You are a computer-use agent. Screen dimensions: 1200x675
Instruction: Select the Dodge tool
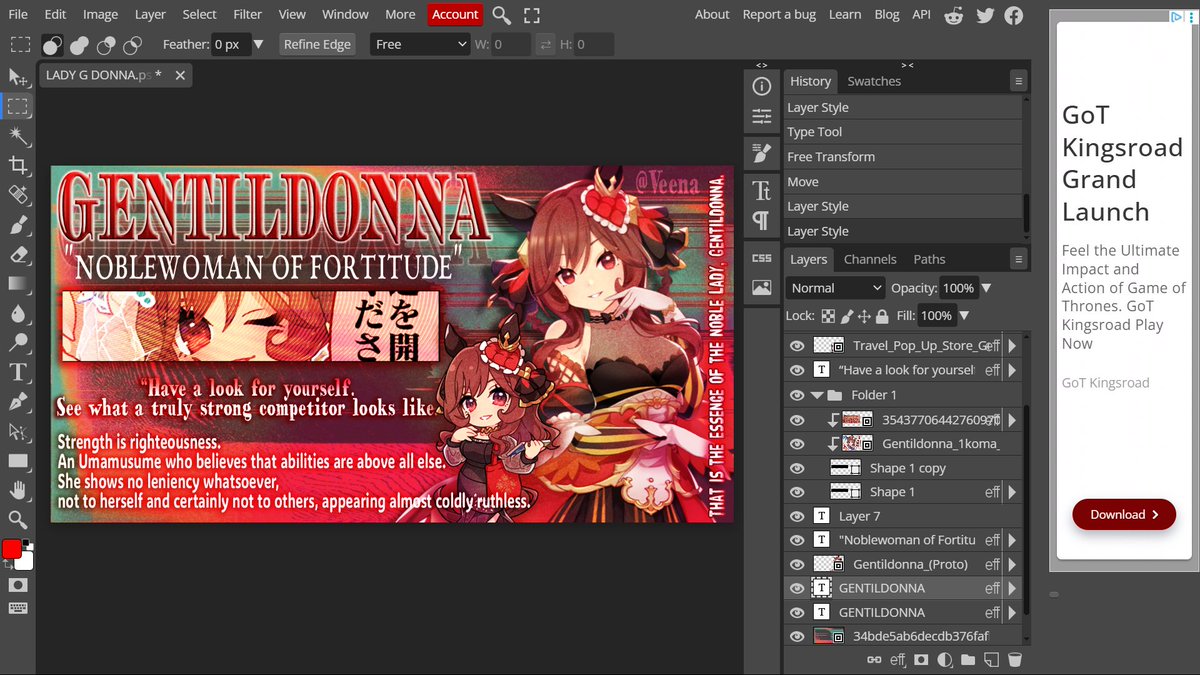click(18, 343)
